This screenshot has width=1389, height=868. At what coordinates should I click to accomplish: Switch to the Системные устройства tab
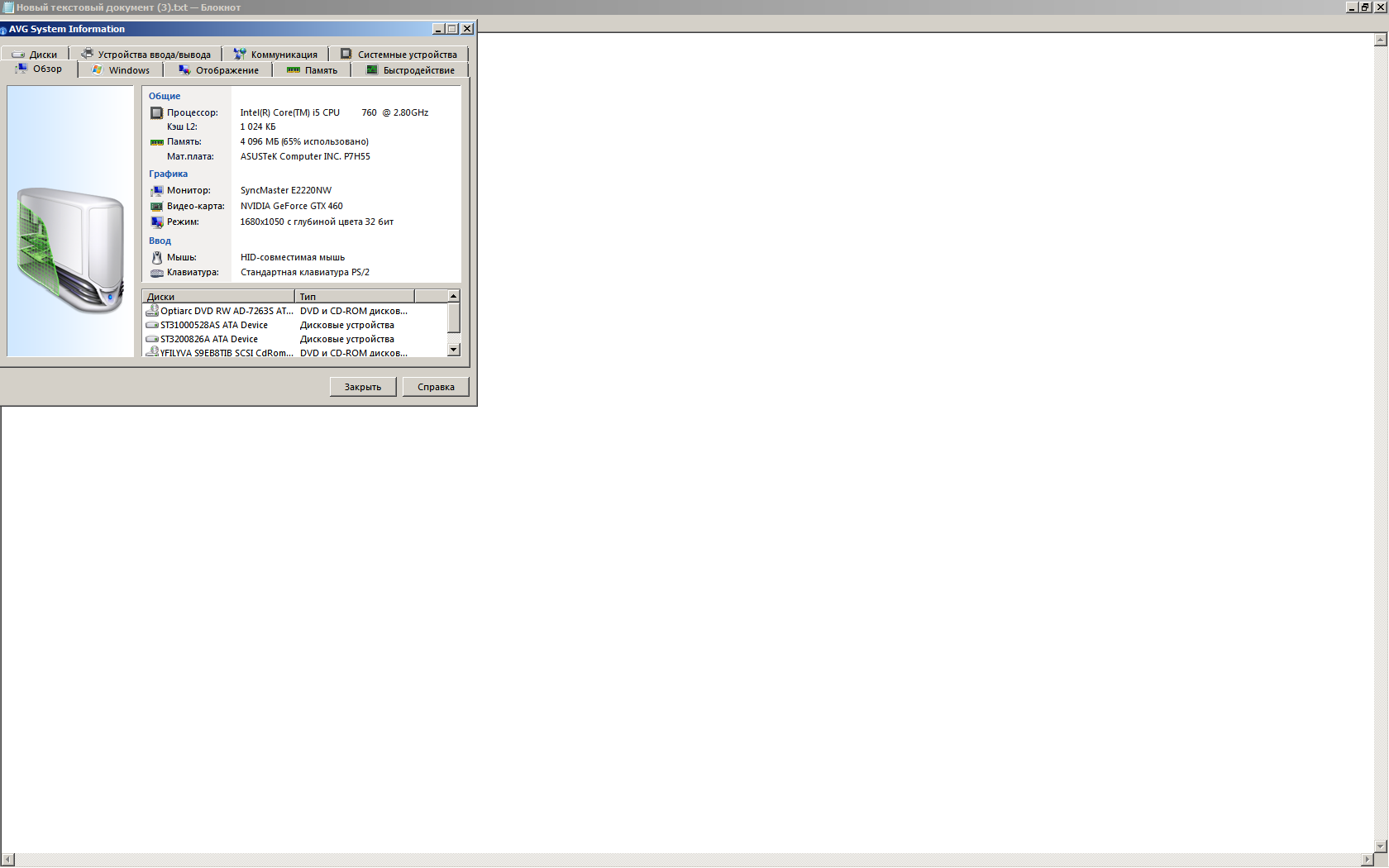pos(399,55)
